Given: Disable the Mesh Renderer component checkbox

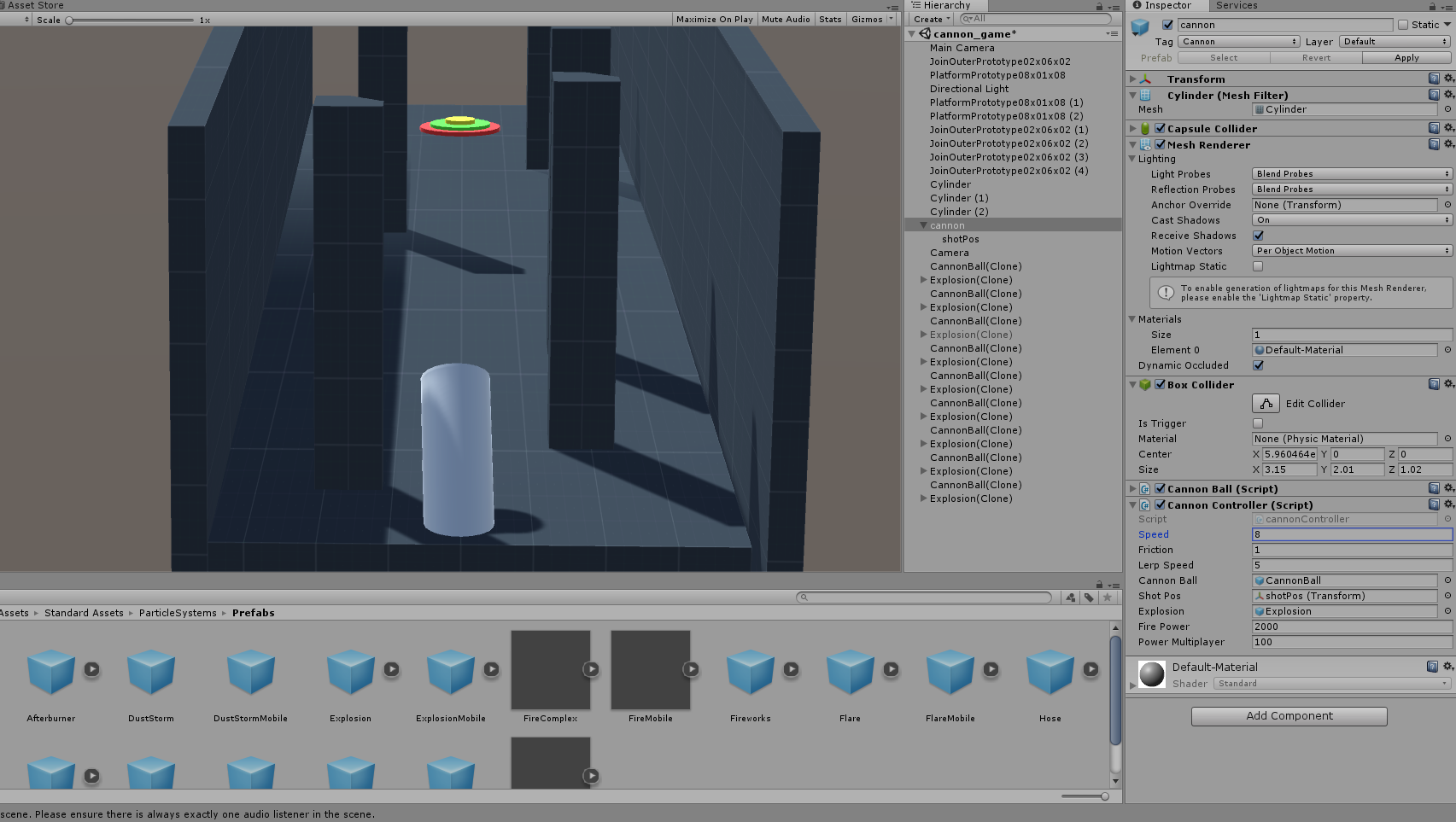Looking at the screenshot, I should [1160, 145].
